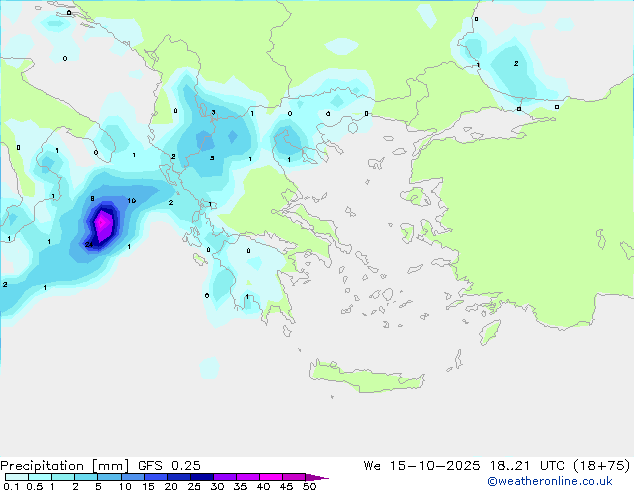Click the '18..21 UTC' time text
634x490 pixels.
pyautogui.click(x=528, y=466)
